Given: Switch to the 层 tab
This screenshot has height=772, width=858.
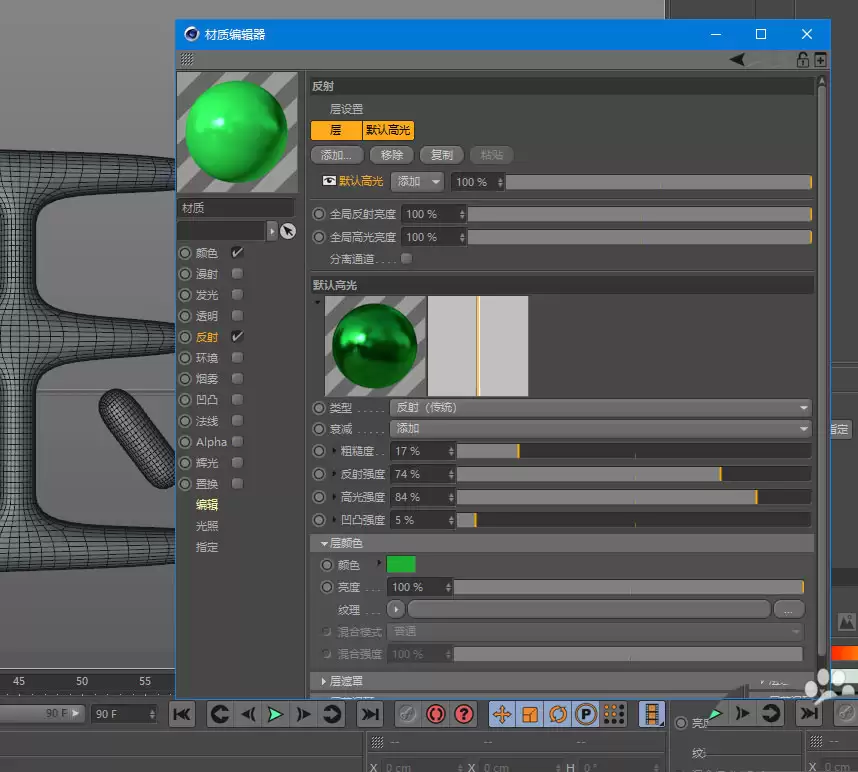Looking at the screenshot, I should 335,130.
